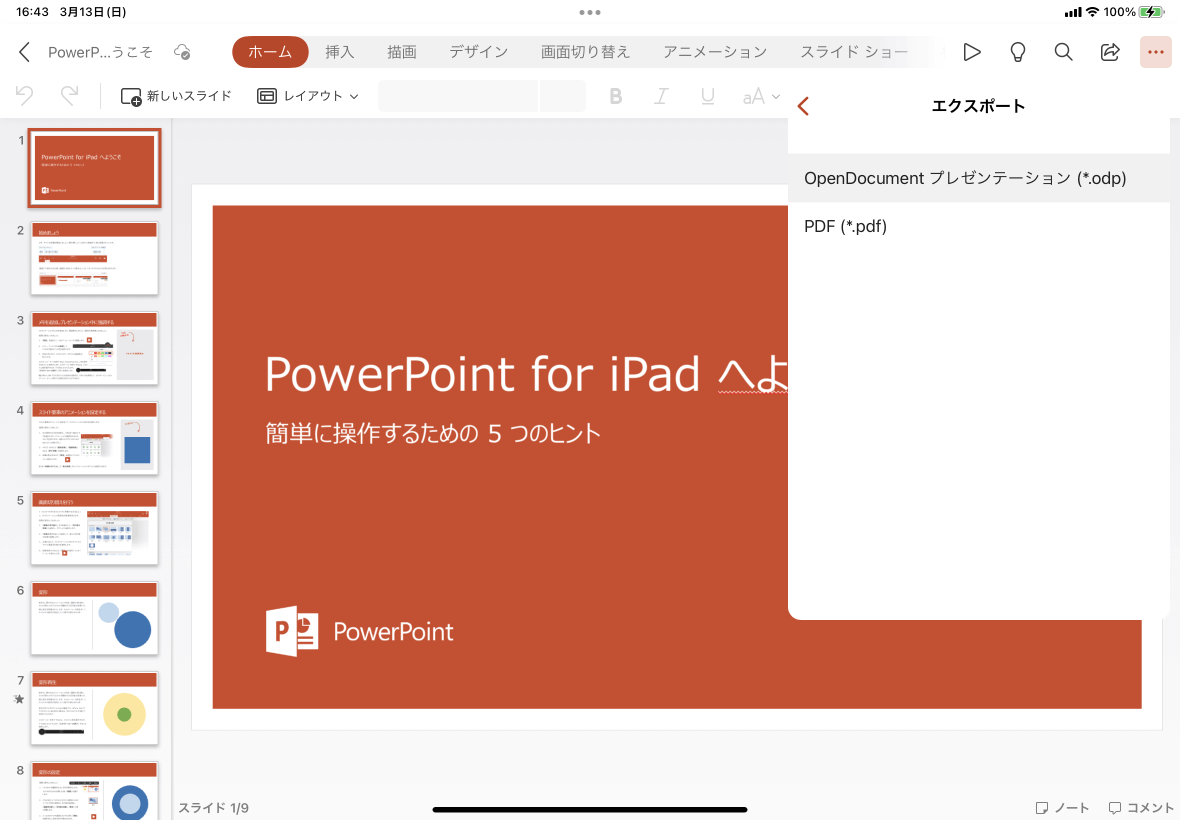Switch to the ホーム tab
Screen dimensions: 1180x820
[270, 52]
